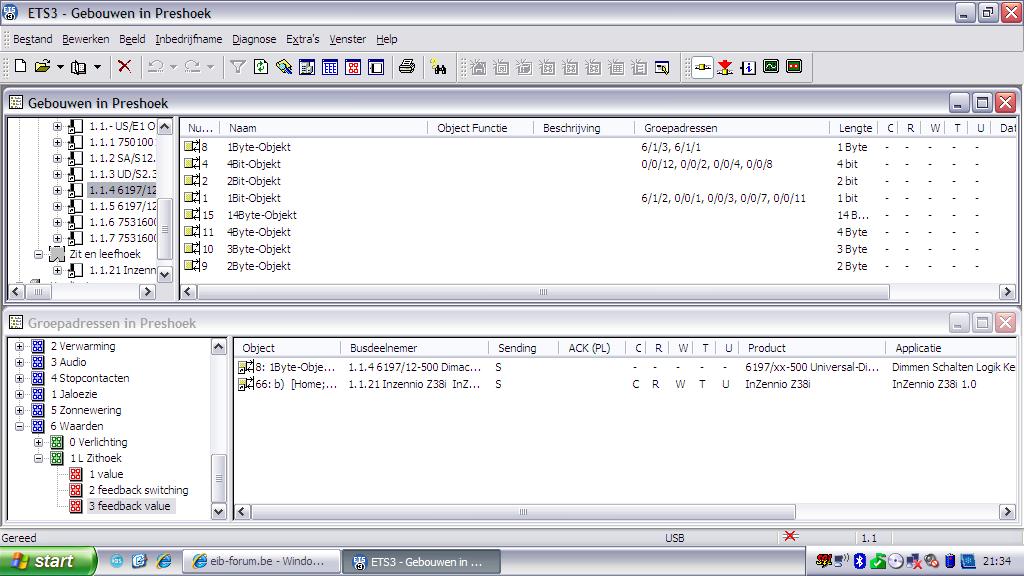
Task: Toggle the bus connection toolbar button
Action: coord(702,67)
